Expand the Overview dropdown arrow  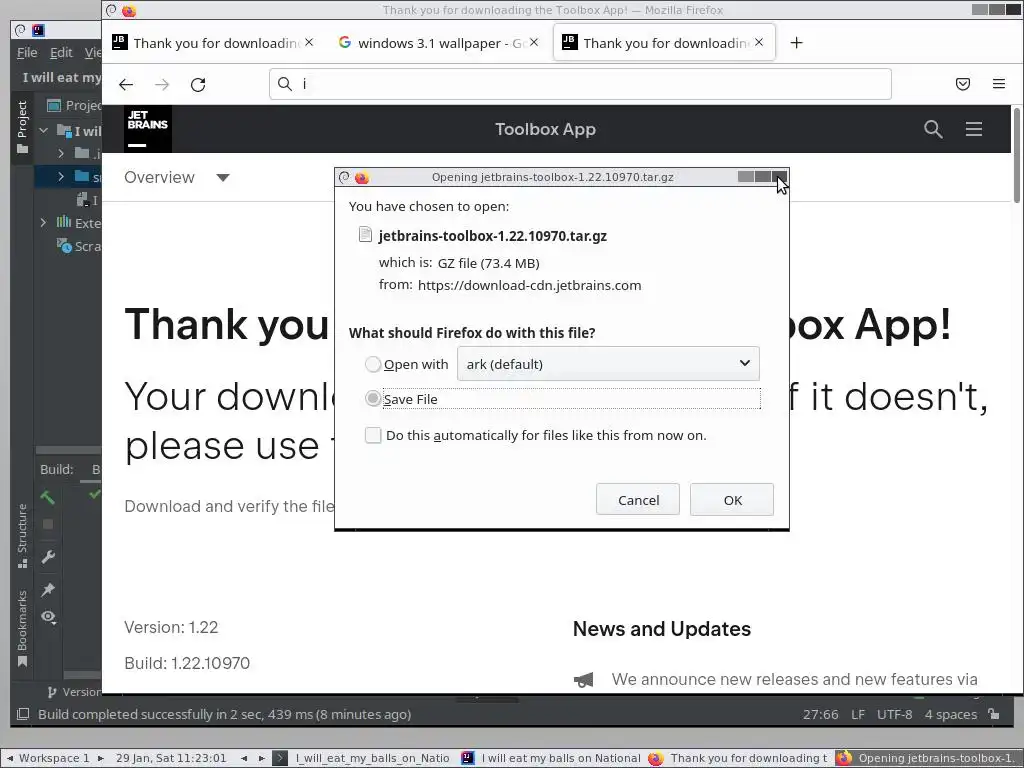[223, 178]
